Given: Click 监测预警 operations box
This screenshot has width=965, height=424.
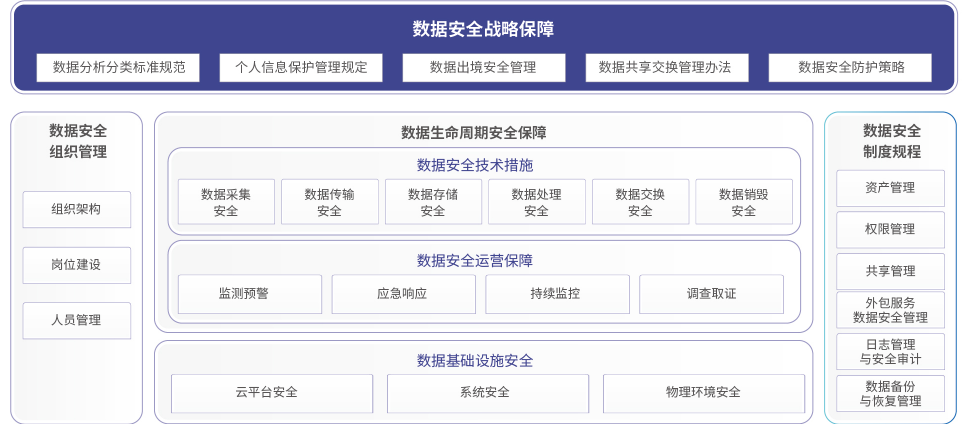Looking at the screenshot, I should pos(250,294).
